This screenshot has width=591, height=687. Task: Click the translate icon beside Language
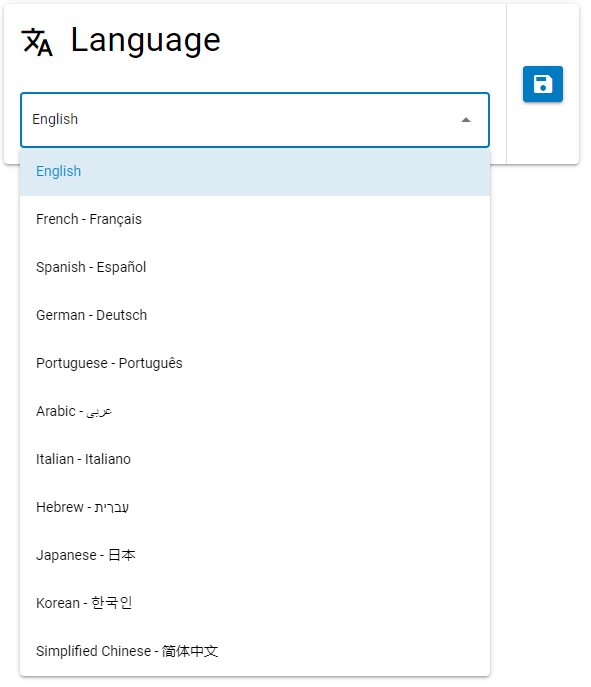pyautogui.click(x=37, y=42)
